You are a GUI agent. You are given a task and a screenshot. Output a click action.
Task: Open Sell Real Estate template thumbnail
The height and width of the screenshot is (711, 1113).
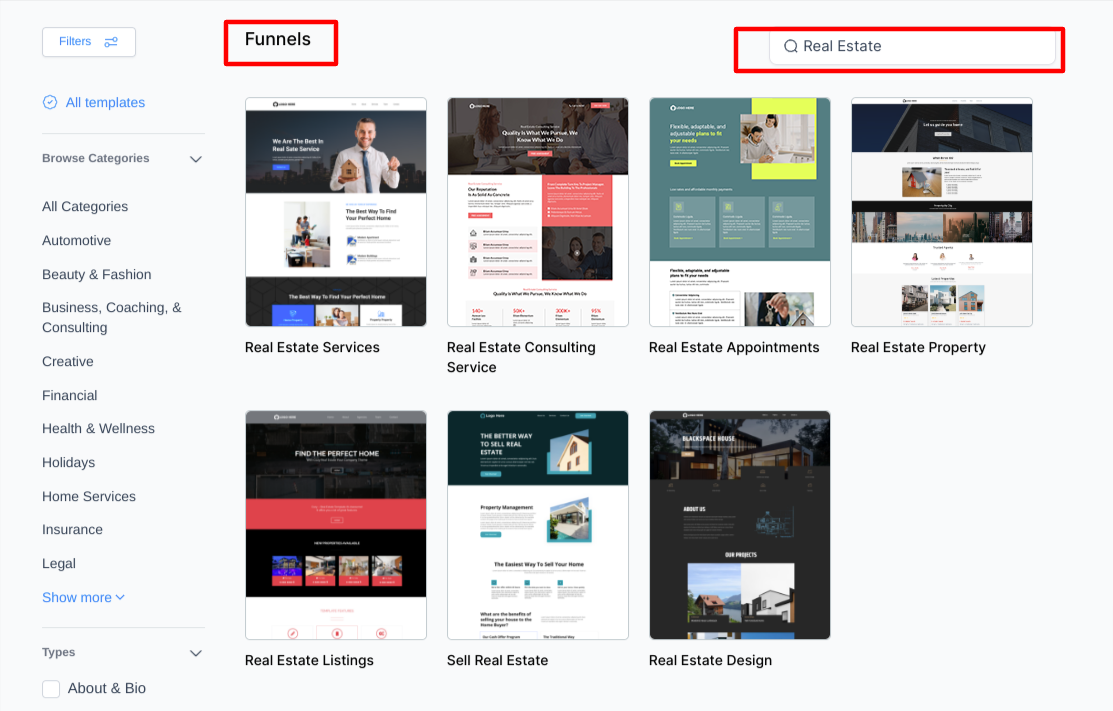pyautogui.click(x=537, y=525)
